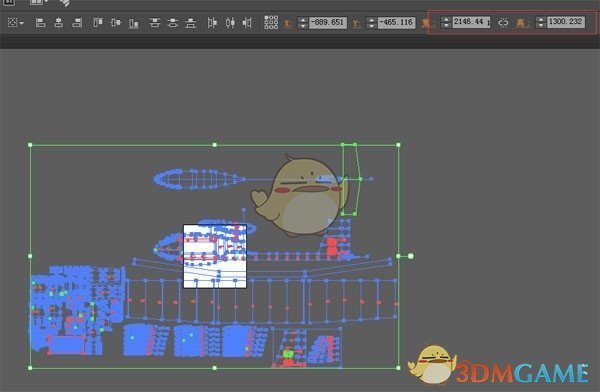600x392 pixels.
Task: Align selected objects to bottom edge
Action: point(134,23)
